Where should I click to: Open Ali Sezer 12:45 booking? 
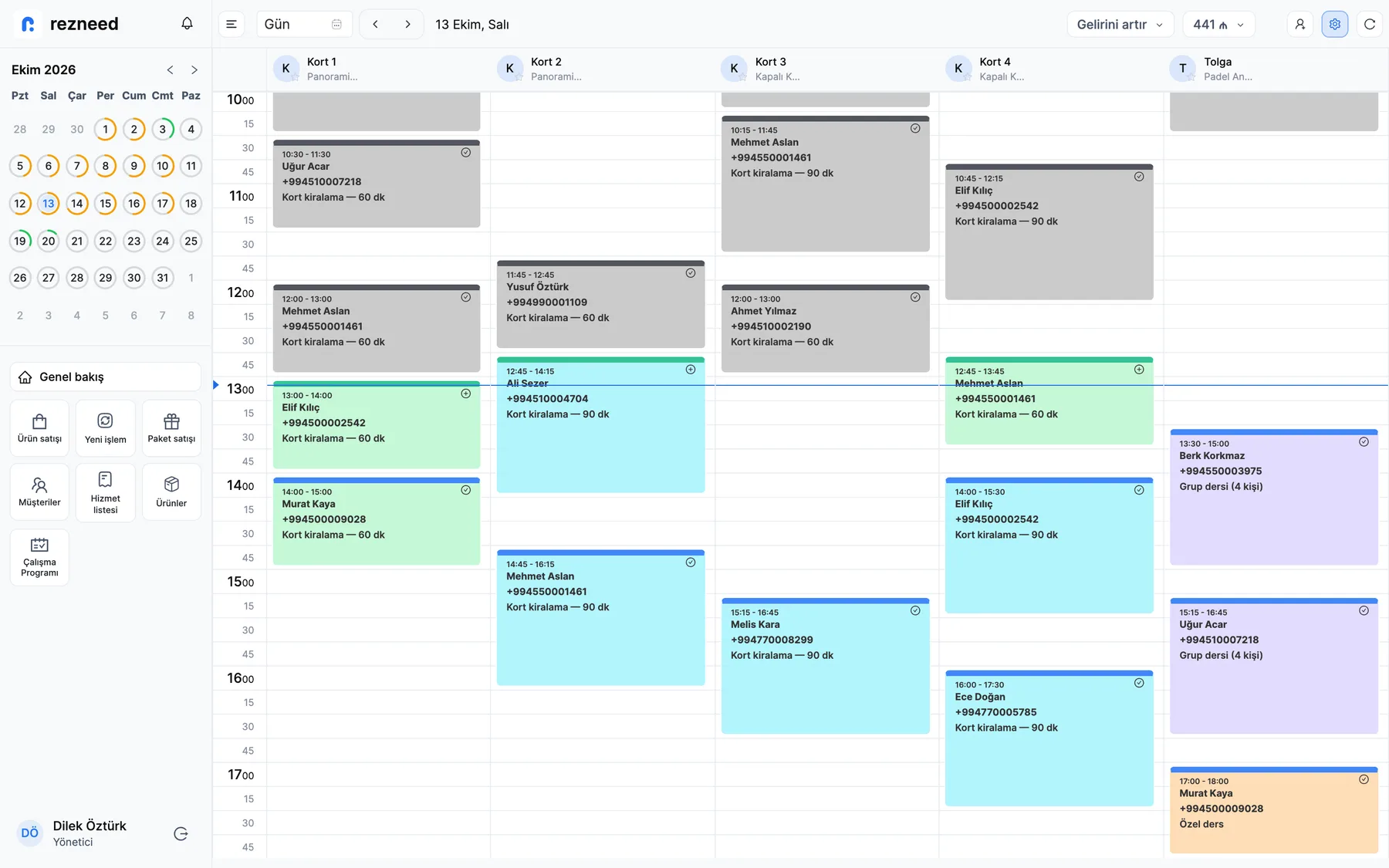(x=600, y=424)
